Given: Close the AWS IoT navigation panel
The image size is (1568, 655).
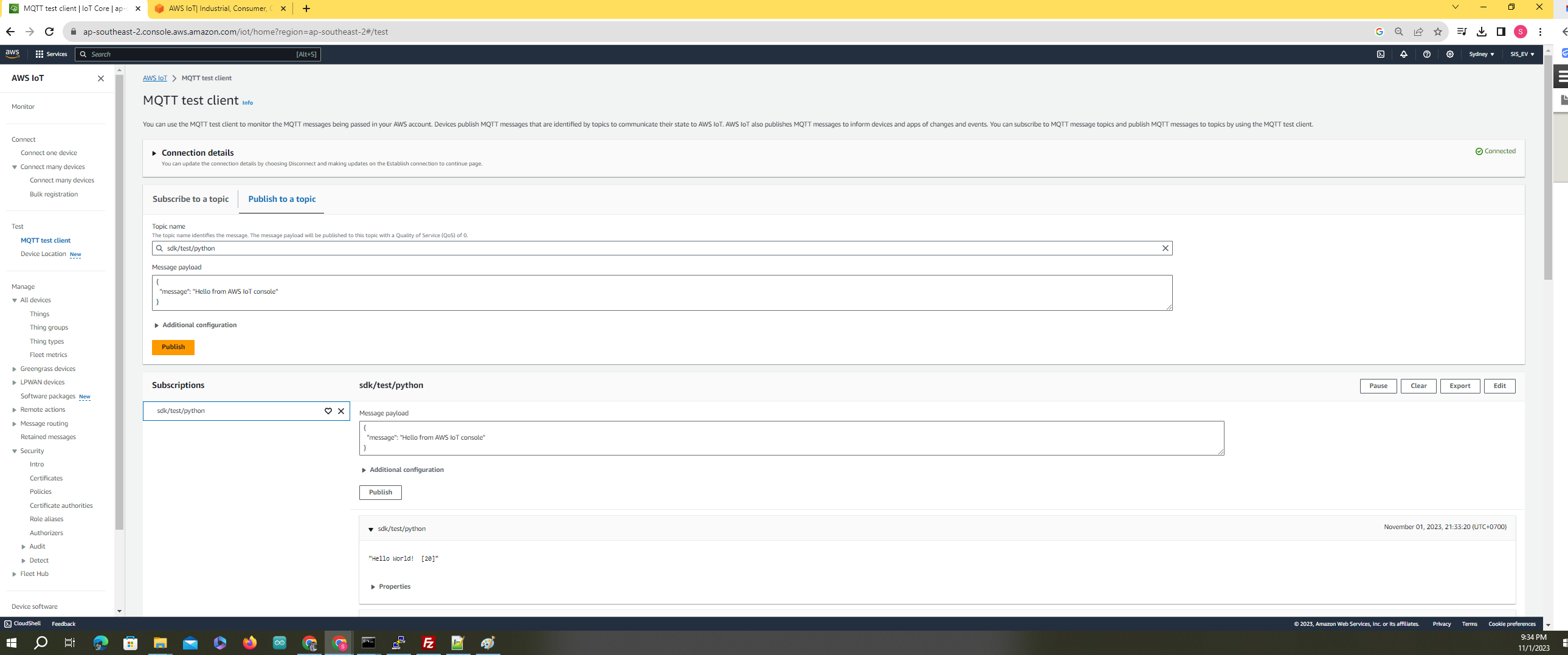Looking at the screenshot, I should [x=101, y=78].
